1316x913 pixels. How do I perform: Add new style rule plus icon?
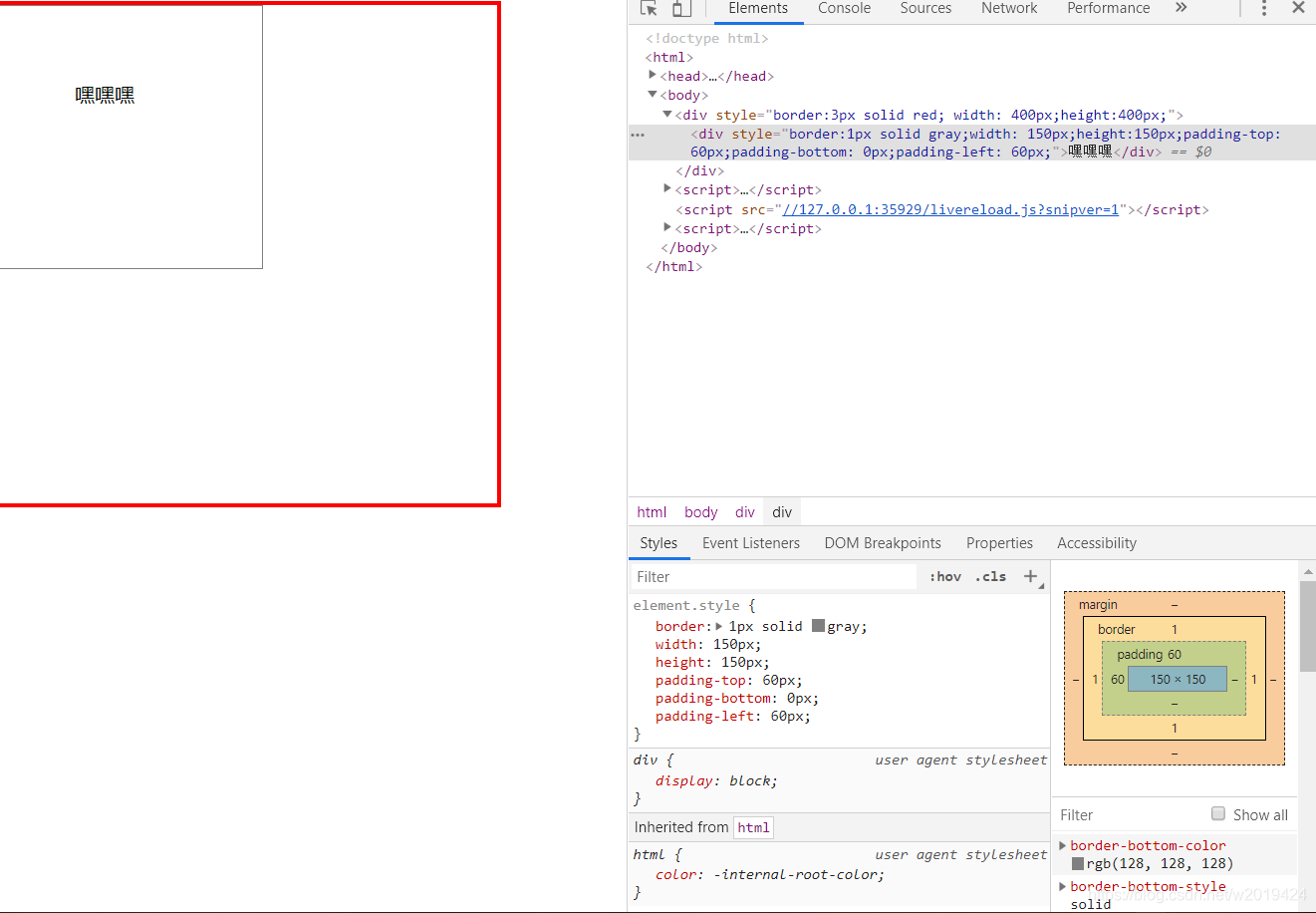click(1031, 576)
